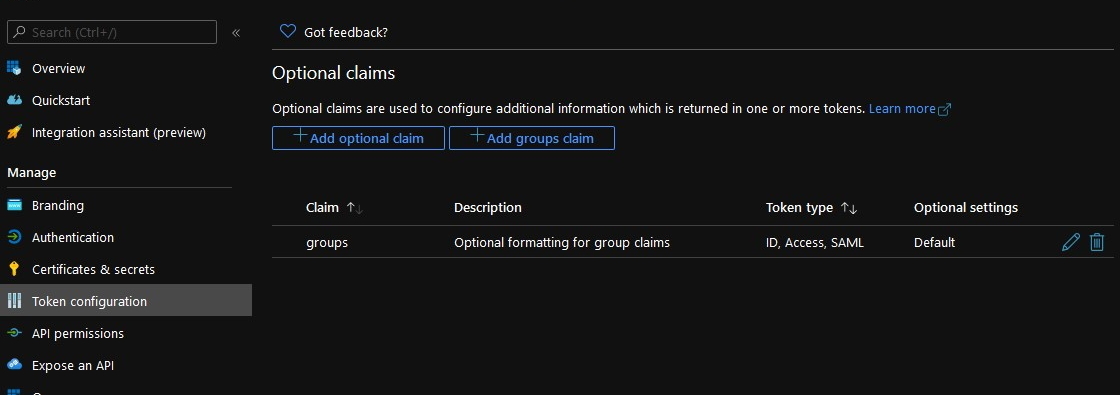Focus the Search (Ctrl+/) field
This screenshot has width=1120, height=395.
pos(111,32)
